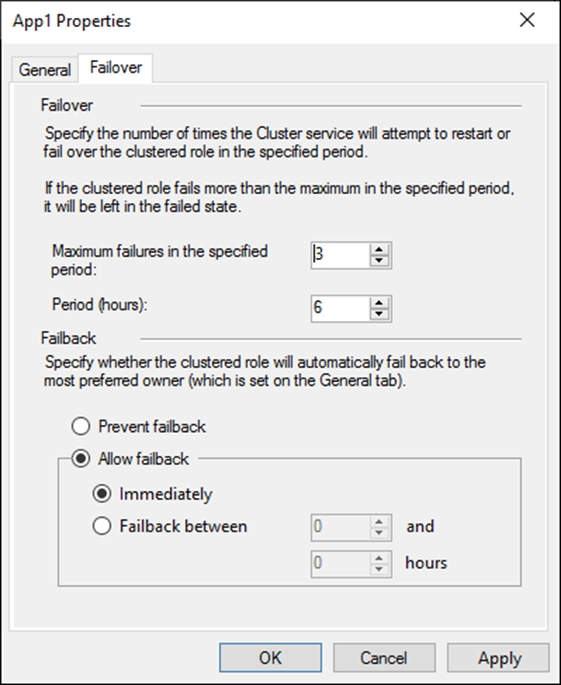Focus the Period hours input field
Viewport: 561px width, 685px height.
[341, 309]
